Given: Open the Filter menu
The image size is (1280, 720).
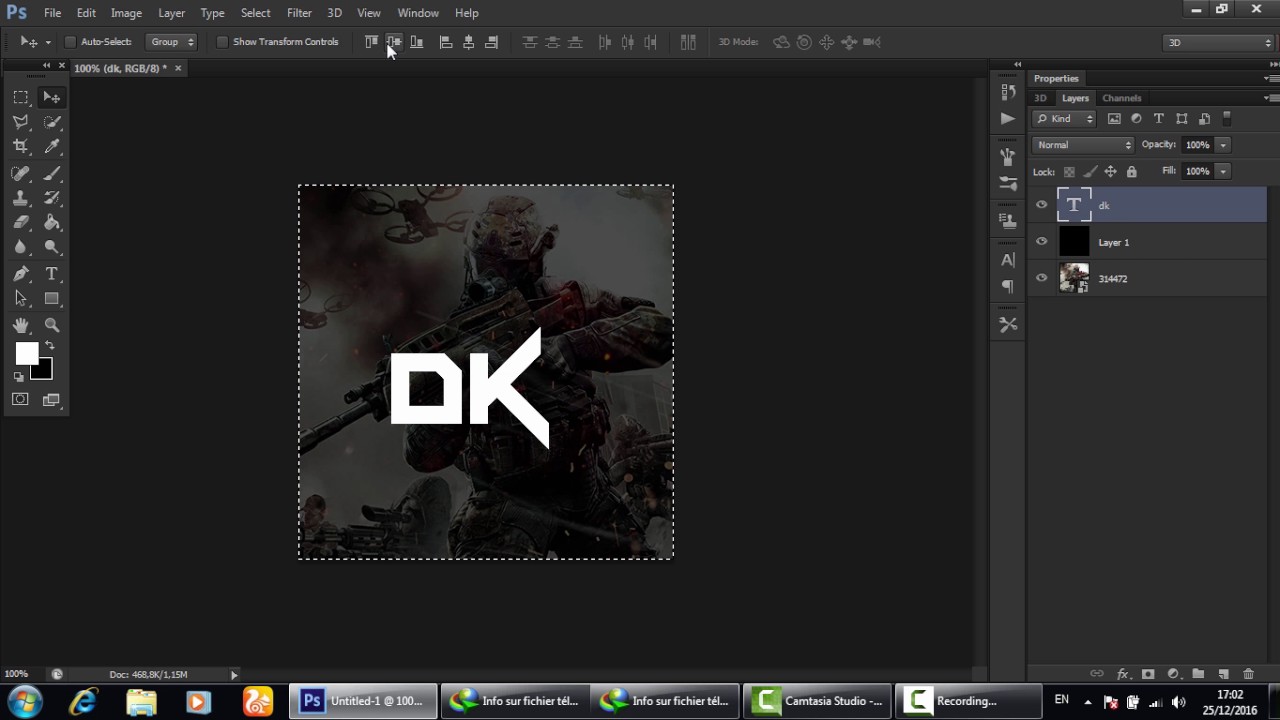Looking at the screenshot, I should pyautogui.click(x=299, y=13).
